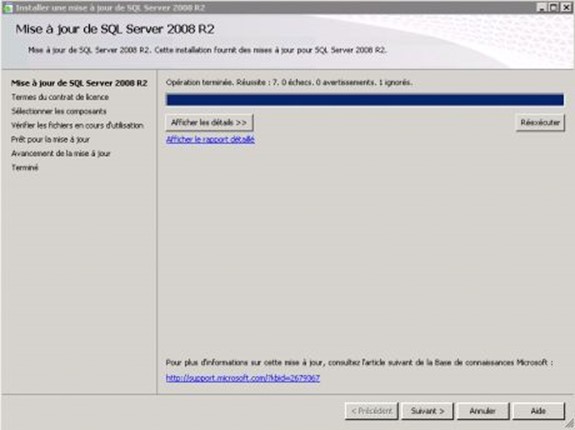
Task: Select Vérifier les fichiers en cours d'utilisation step
Action: coord(77,125)
